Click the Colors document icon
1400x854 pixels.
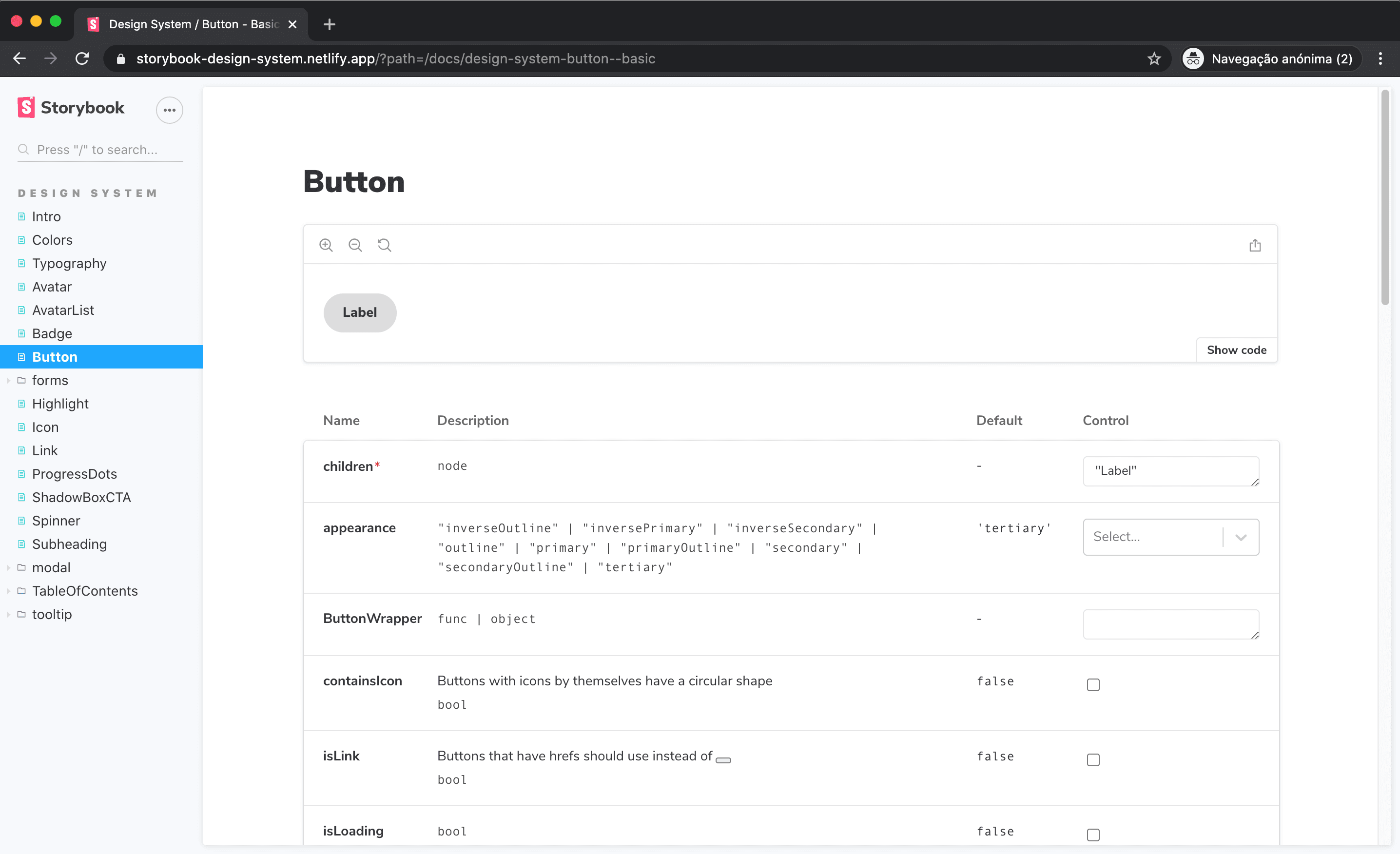point(21,240)
